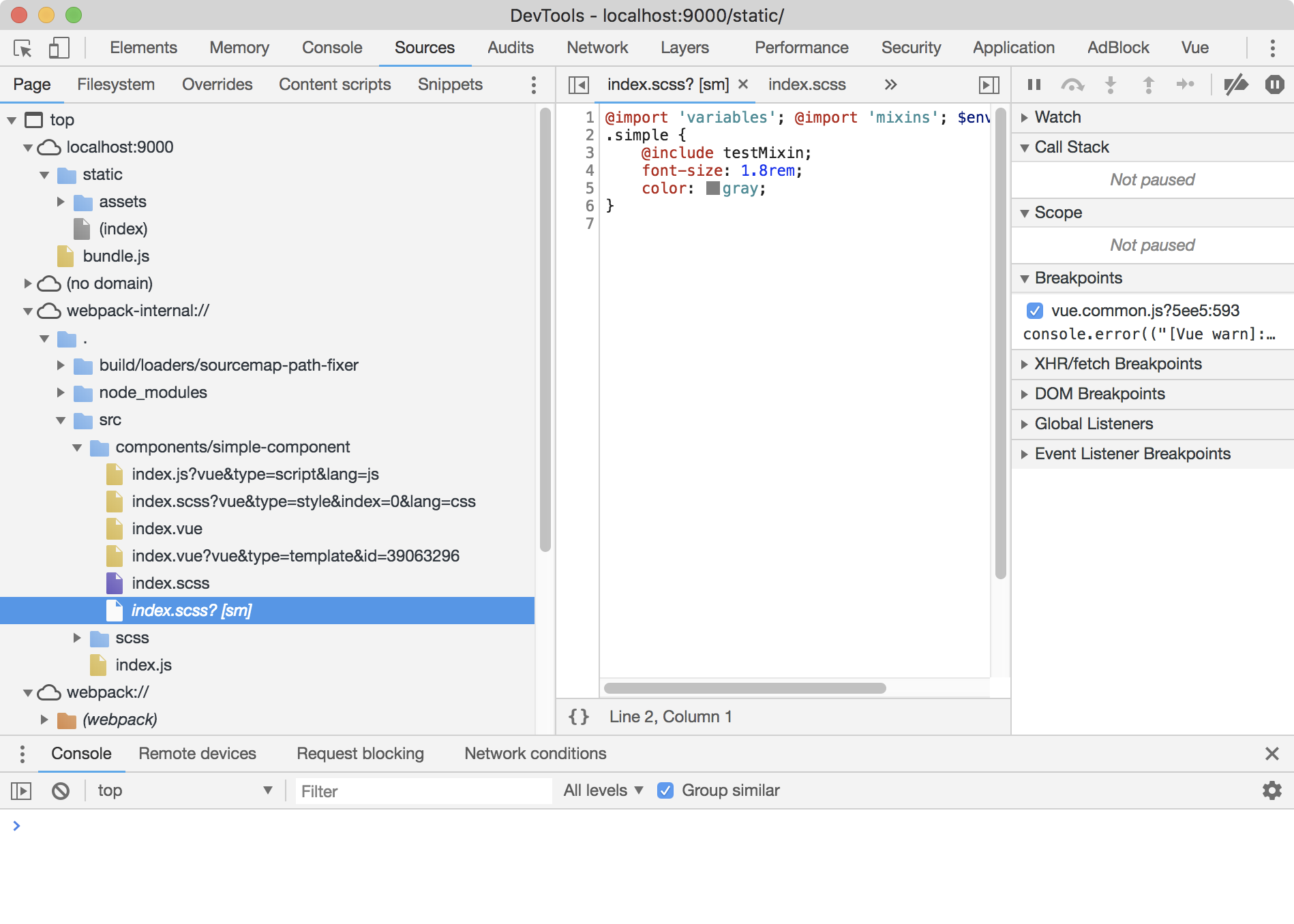Pretty-print the source with the braces icon
Viewport: 1294px width, 924px height.
(x=579, y=716)
